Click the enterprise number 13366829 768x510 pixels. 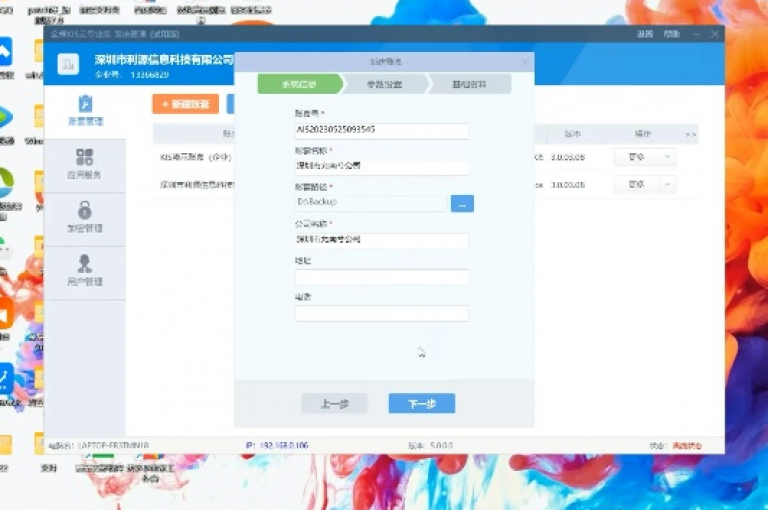click(149, 74)
